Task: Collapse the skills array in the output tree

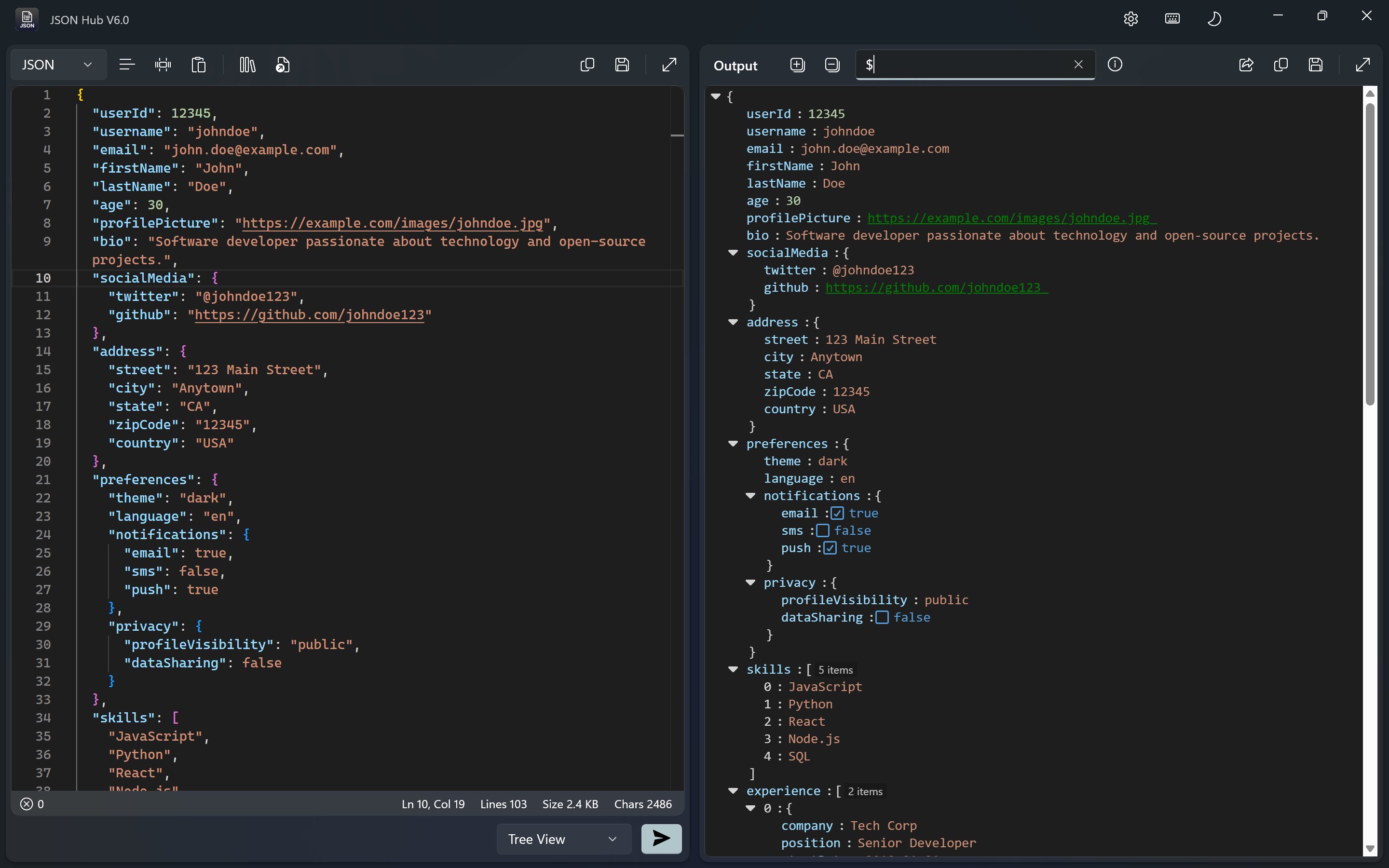Action: 733,668
